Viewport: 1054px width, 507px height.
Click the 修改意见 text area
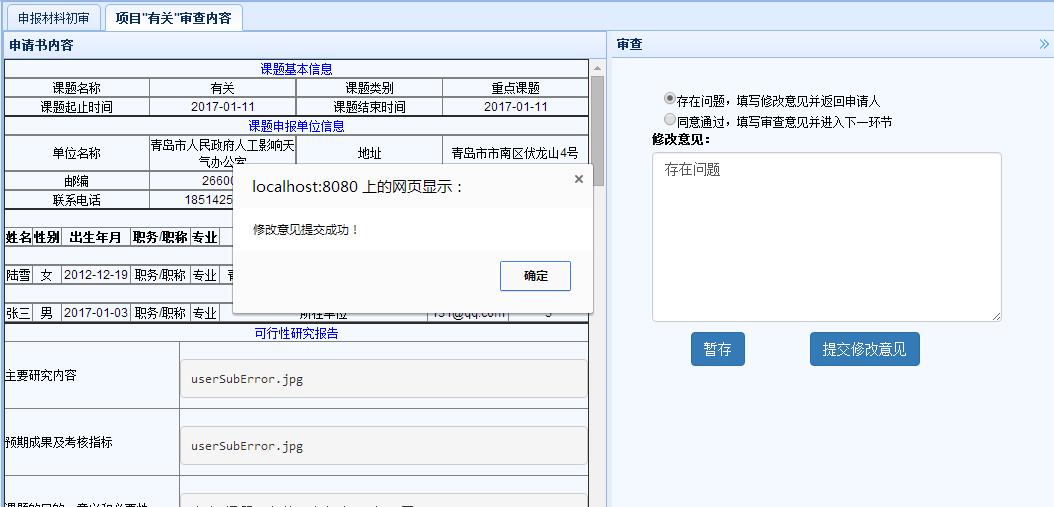tap(826, 237)
